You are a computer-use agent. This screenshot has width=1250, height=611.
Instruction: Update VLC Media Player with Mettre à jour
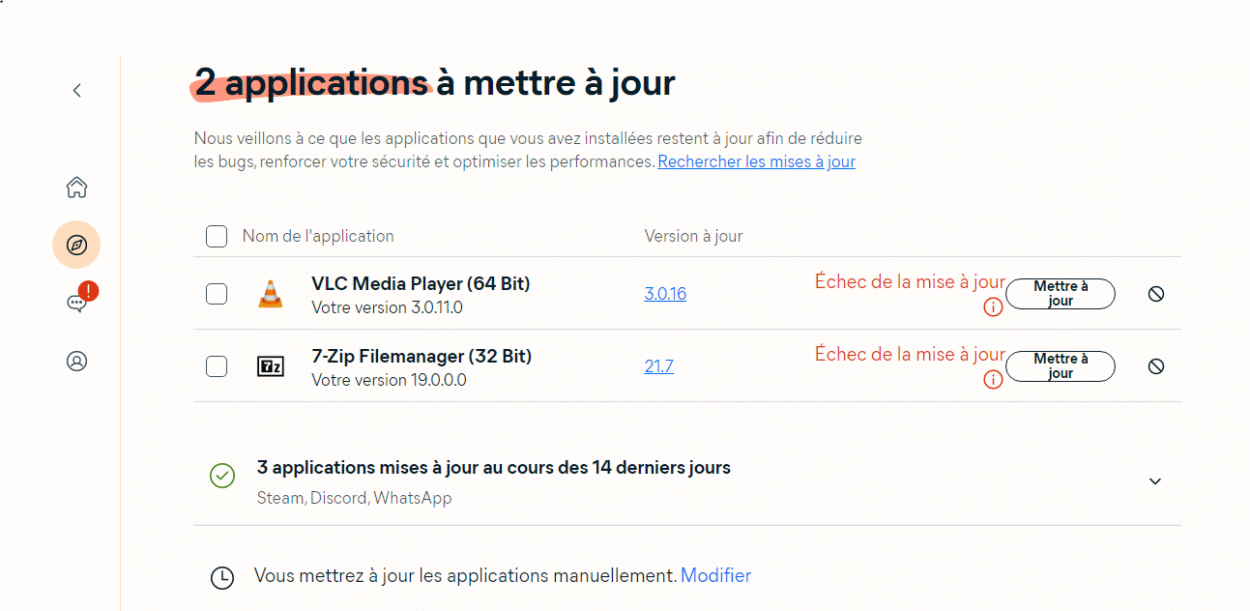click(x=1060, y=293)
